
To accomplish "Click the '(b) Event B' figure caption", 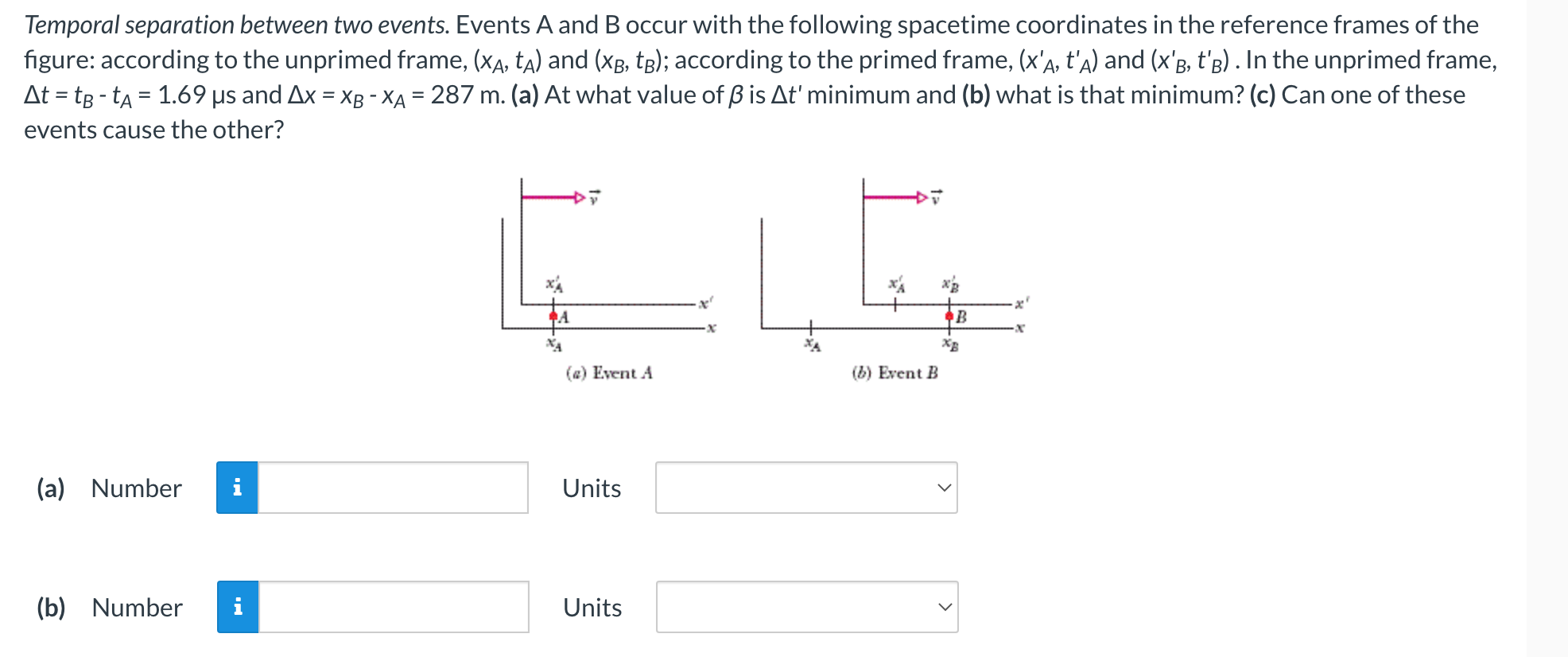I will (x=894, y=371).
